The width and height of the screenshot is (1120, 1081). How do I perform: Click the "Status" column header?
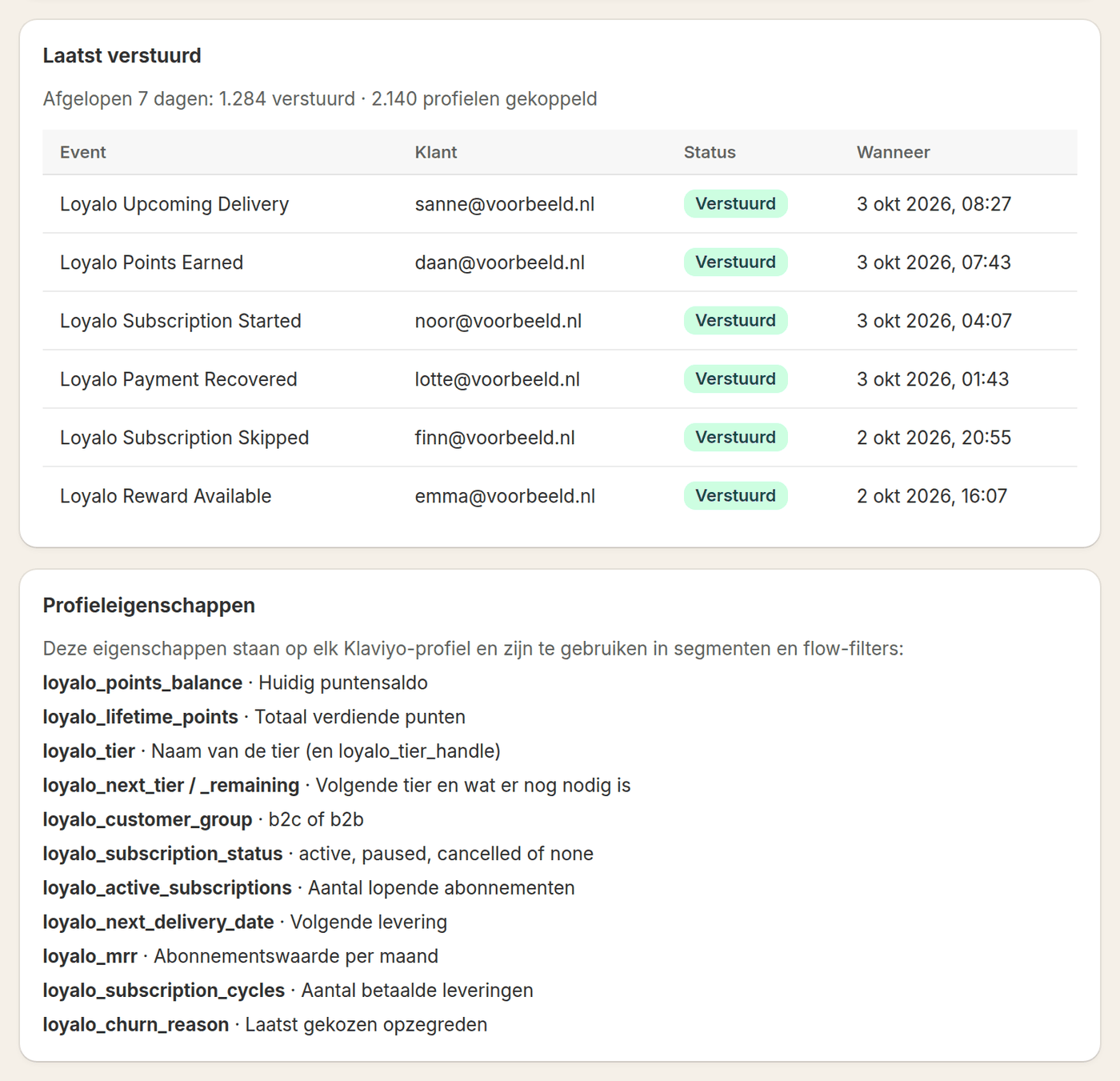tap(710, 152)
